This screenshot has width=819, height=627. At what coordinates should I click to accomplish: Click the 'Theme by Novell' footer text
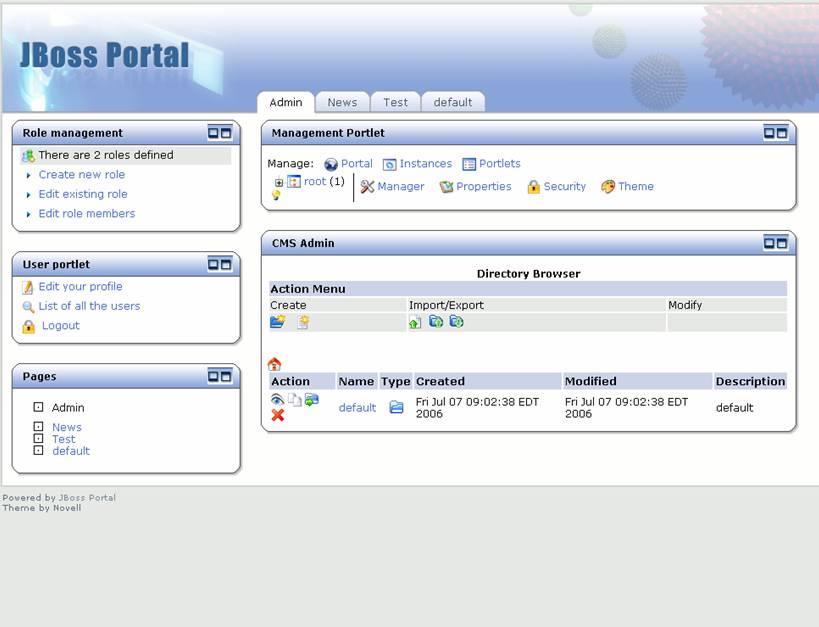[42, 507]
